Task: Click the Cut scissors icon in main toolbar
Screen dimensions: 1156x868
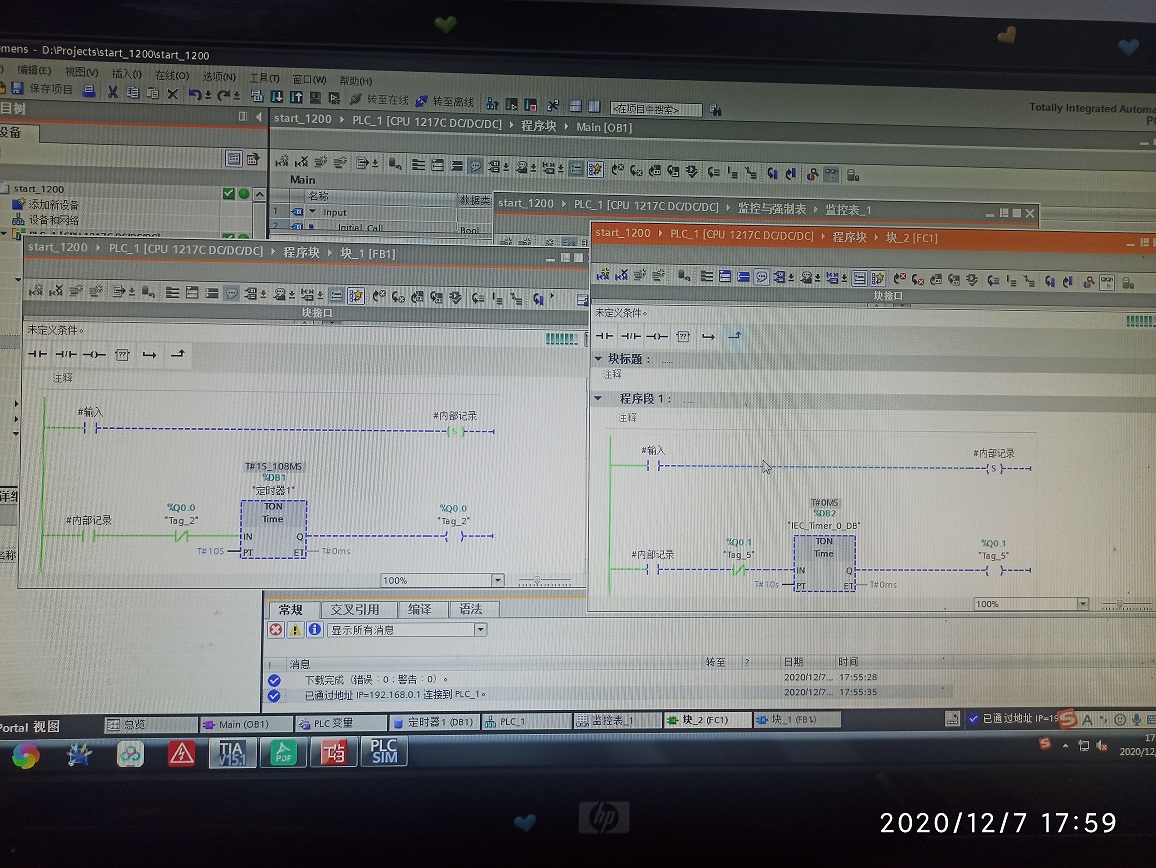Action: (112, 93)
